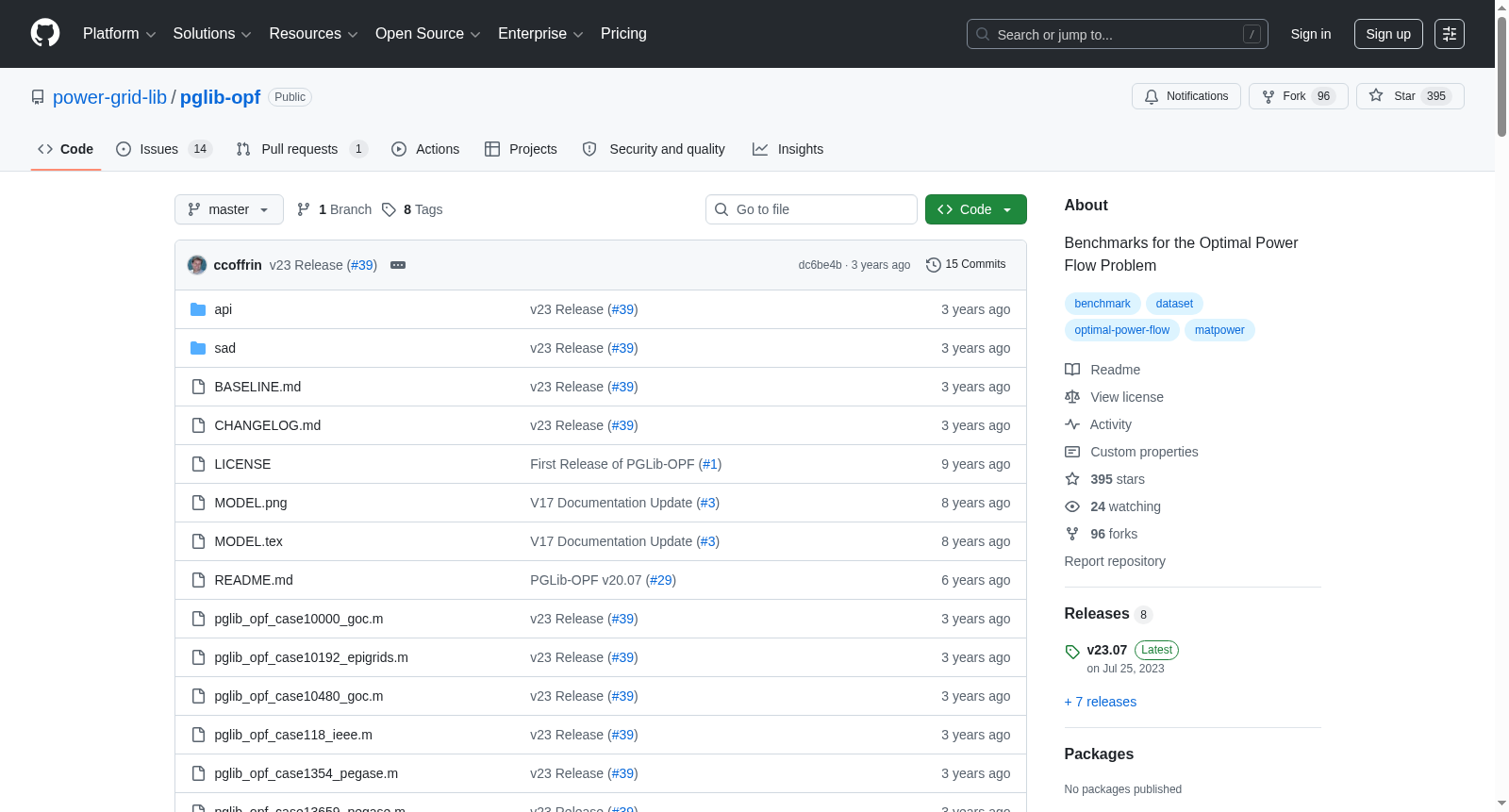Open the master branch selector dropdown
Viewport: 1509px width, 812px height.
(x=229, y=209)
